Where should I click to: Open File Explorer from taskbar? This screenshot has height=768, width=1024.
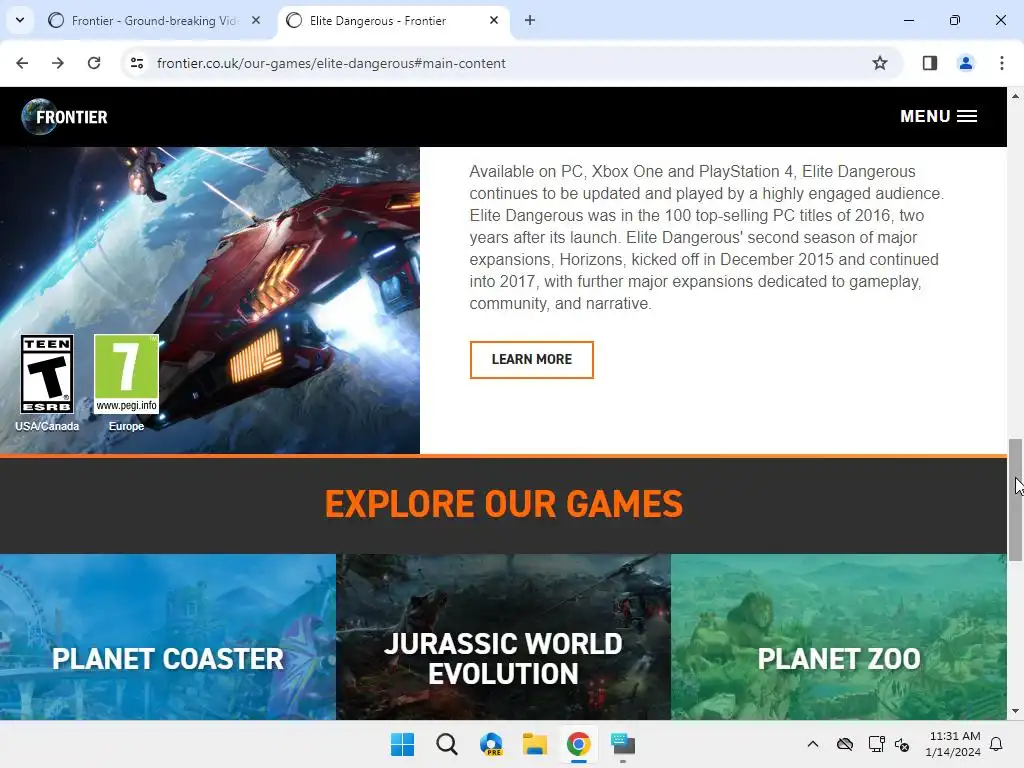(535, 744)
